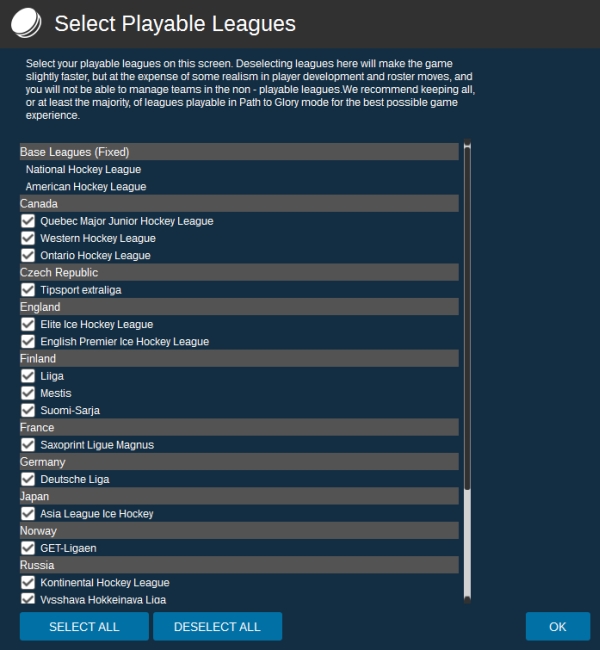The width and height of the screenshot is (600, 650).
Task: Click the DESELECT ALL button
Action: click(x=217, y=627)
